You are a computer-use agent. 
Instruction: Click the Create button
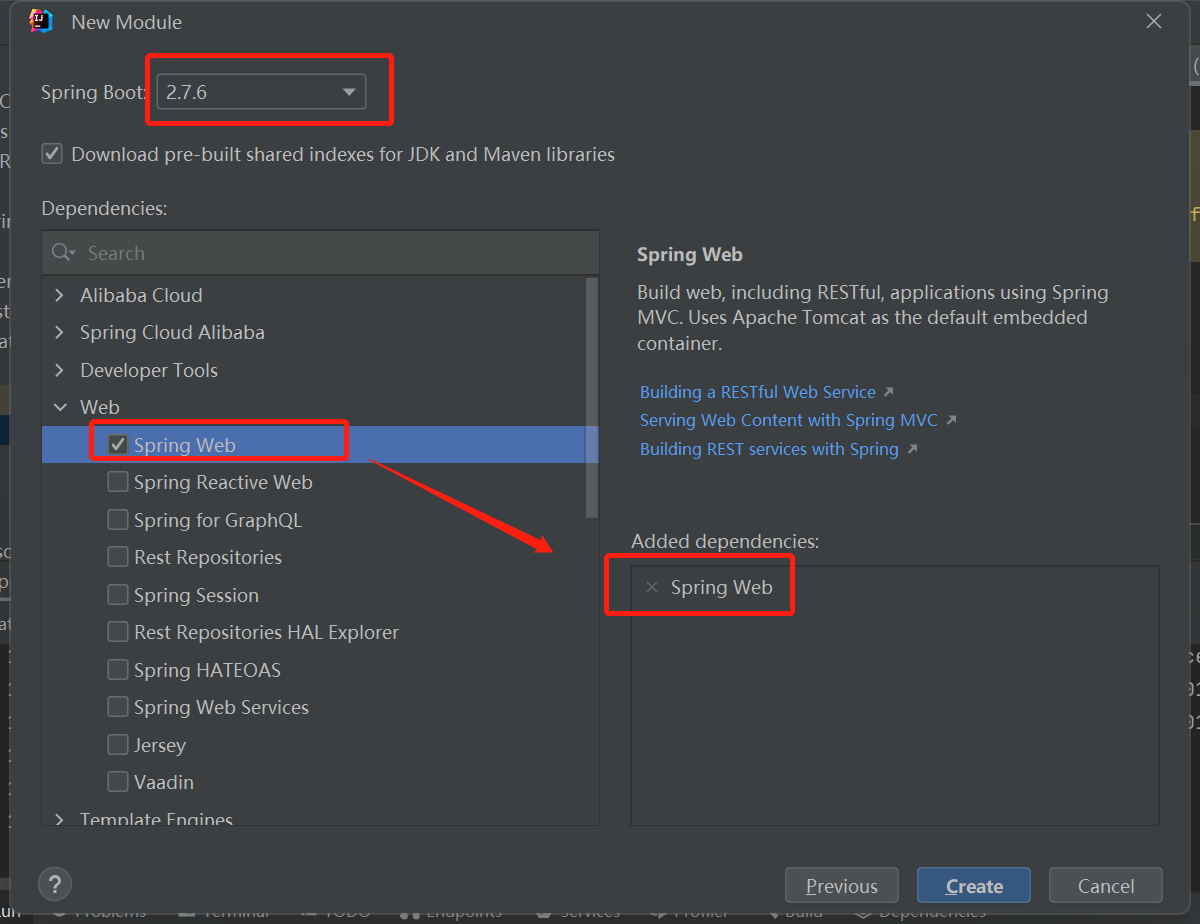click(x=974, y=886)
